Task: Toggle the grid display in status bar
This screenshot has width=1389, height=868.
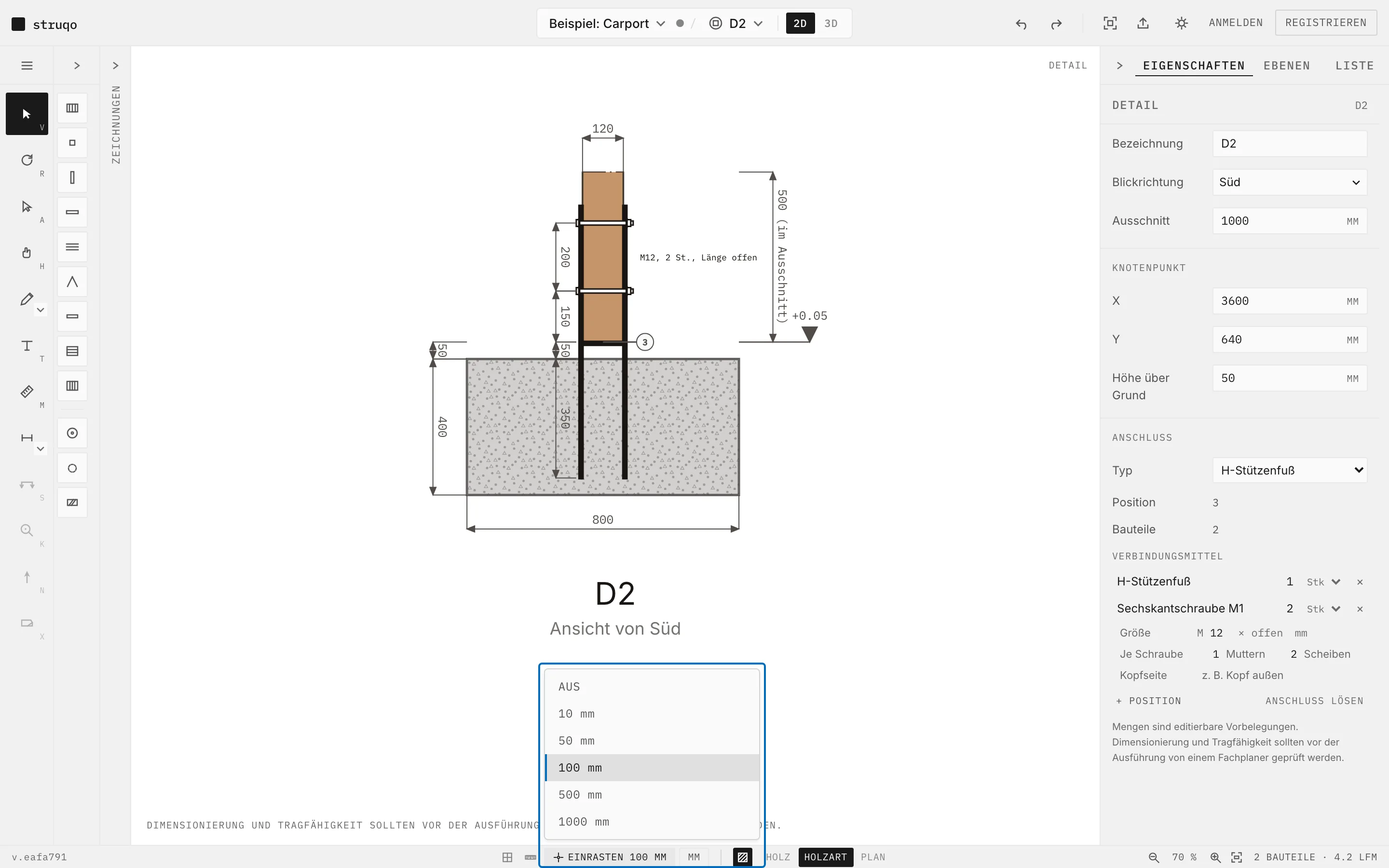Action: (507, 857)
